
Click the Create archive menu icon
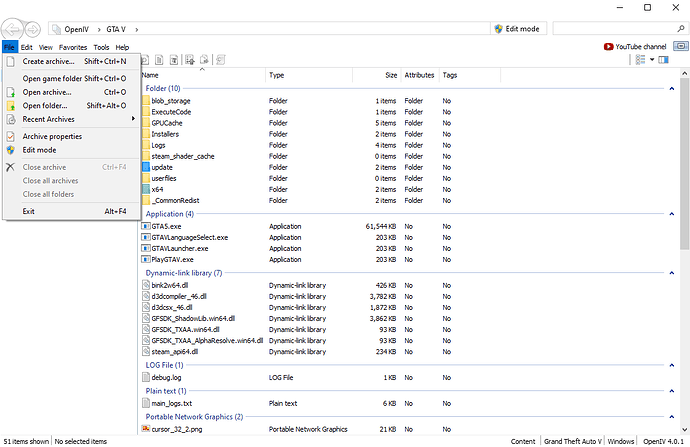click(x=11, y=62)
